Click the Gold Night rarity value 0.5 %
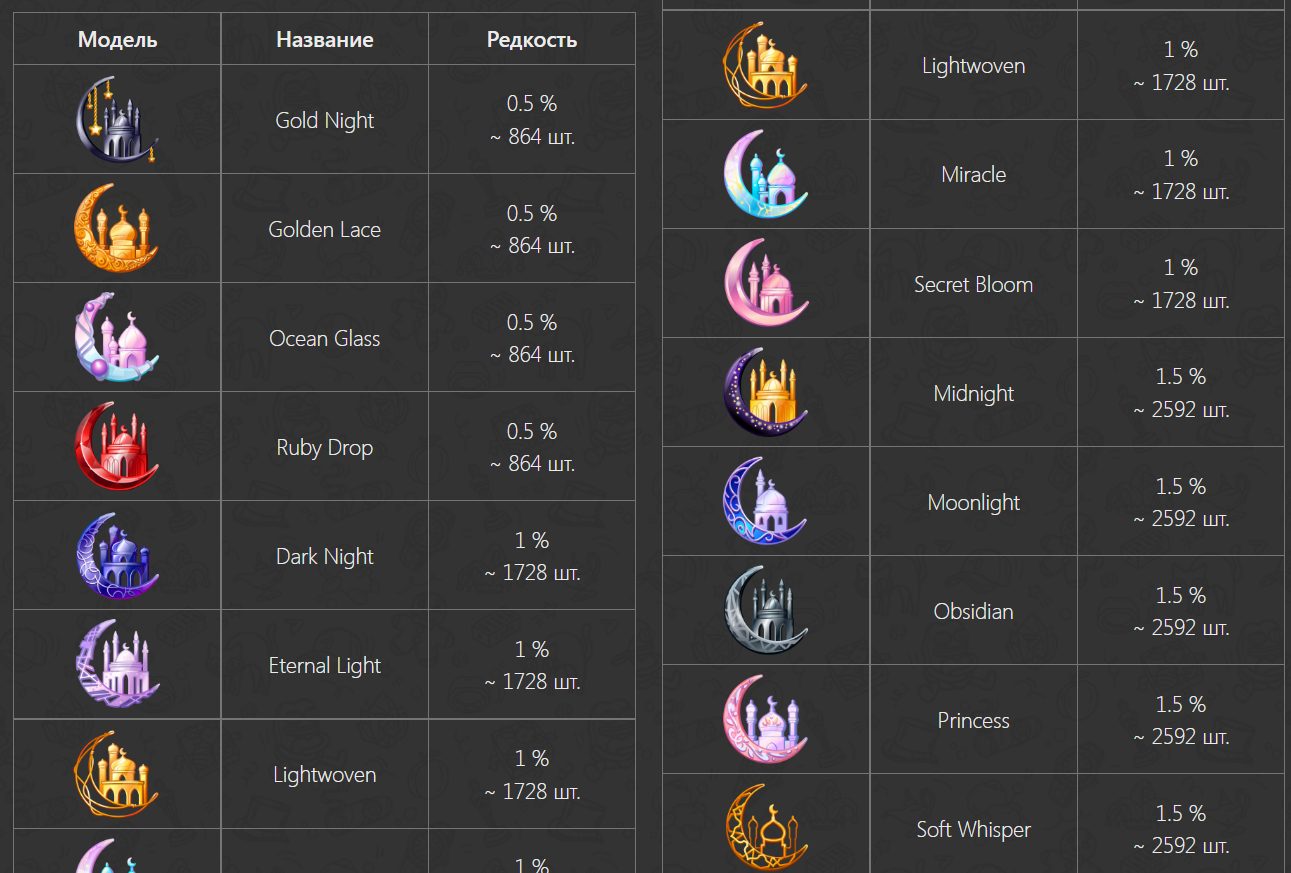 coord(532,104)
